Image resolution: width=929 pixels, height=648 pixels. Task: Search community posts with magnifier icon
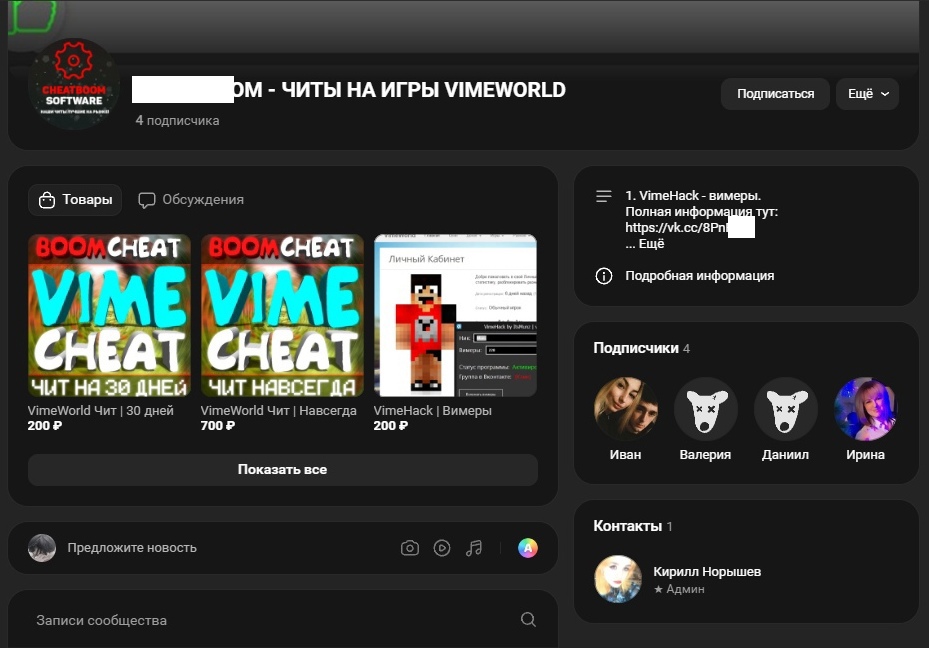click(528, 620)
